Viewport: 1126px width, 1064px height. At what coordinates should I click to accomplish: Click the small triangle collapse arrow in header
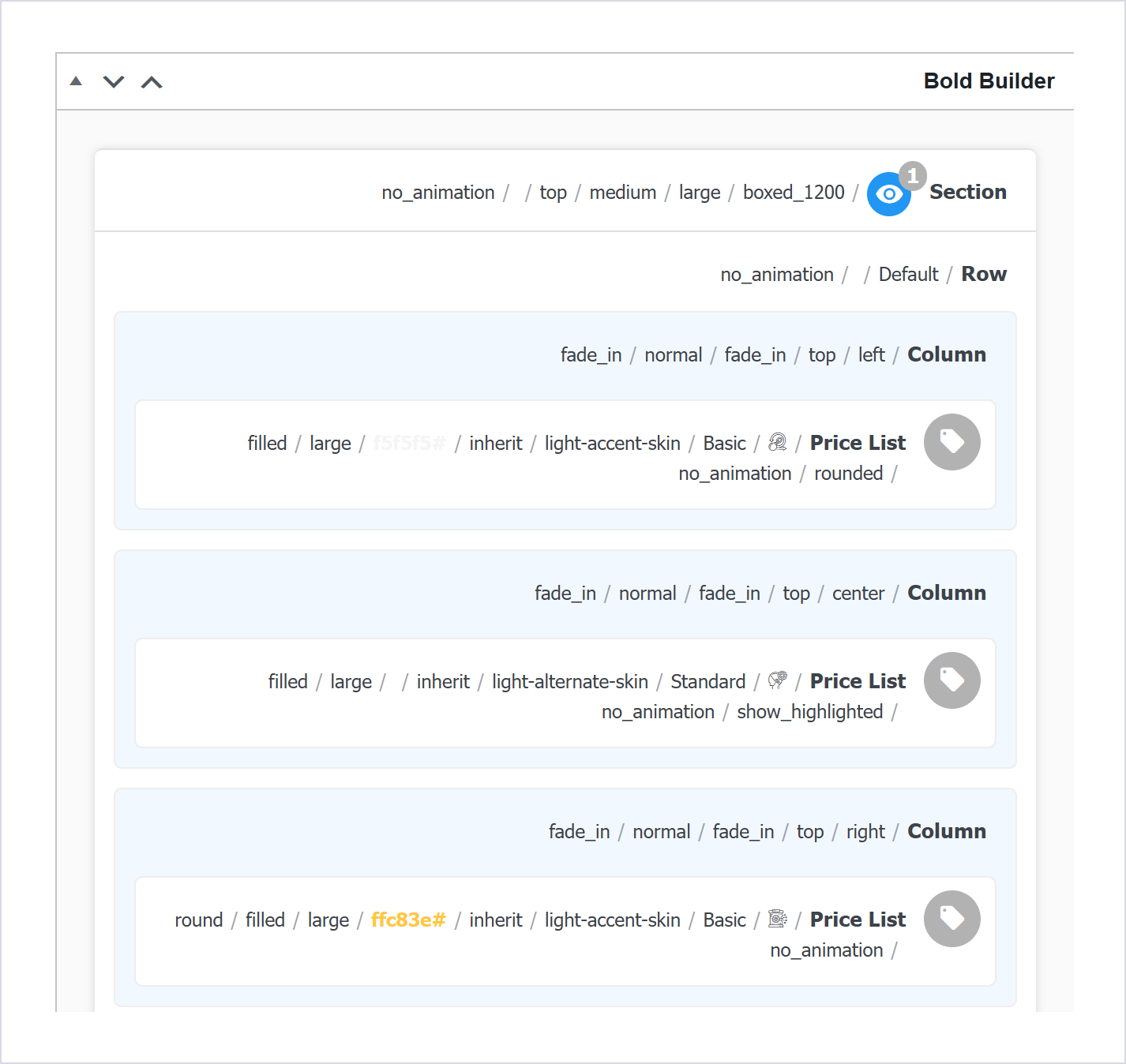tap(76, 81)
